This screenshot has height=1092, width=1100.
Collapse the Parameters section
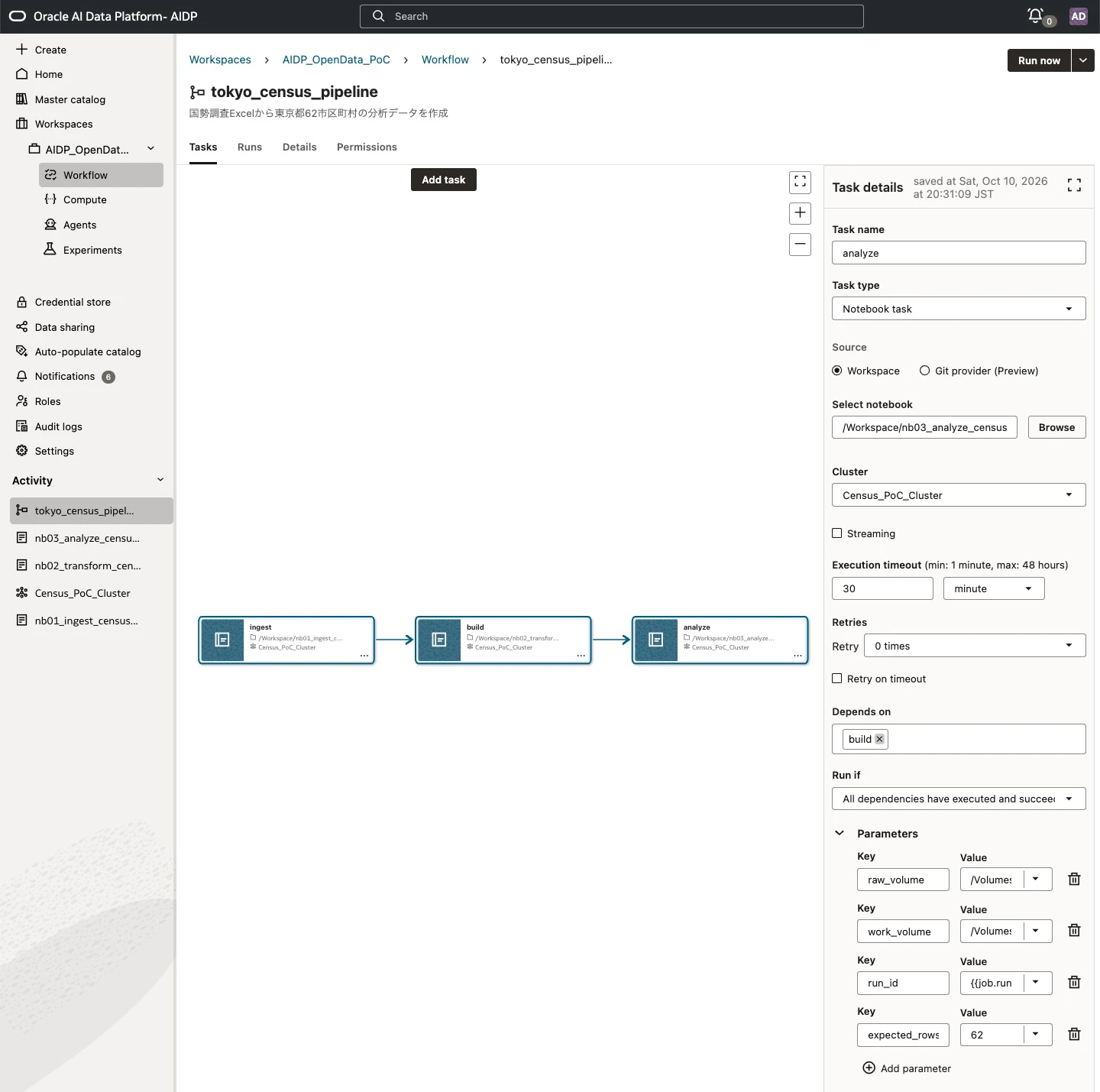pyautogui.click(x=840, y=833)
